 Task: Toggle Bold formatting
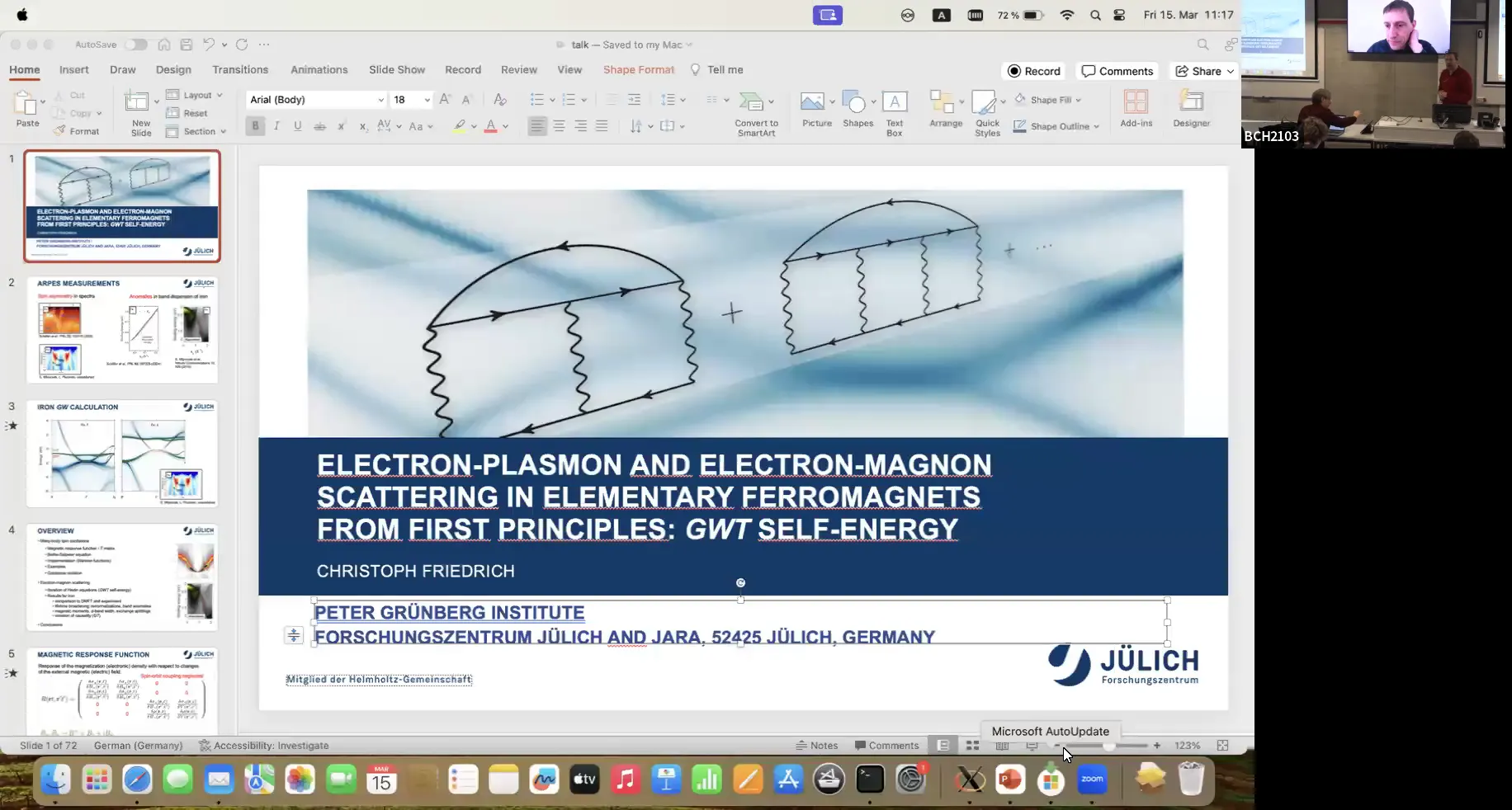coord(255,126)
